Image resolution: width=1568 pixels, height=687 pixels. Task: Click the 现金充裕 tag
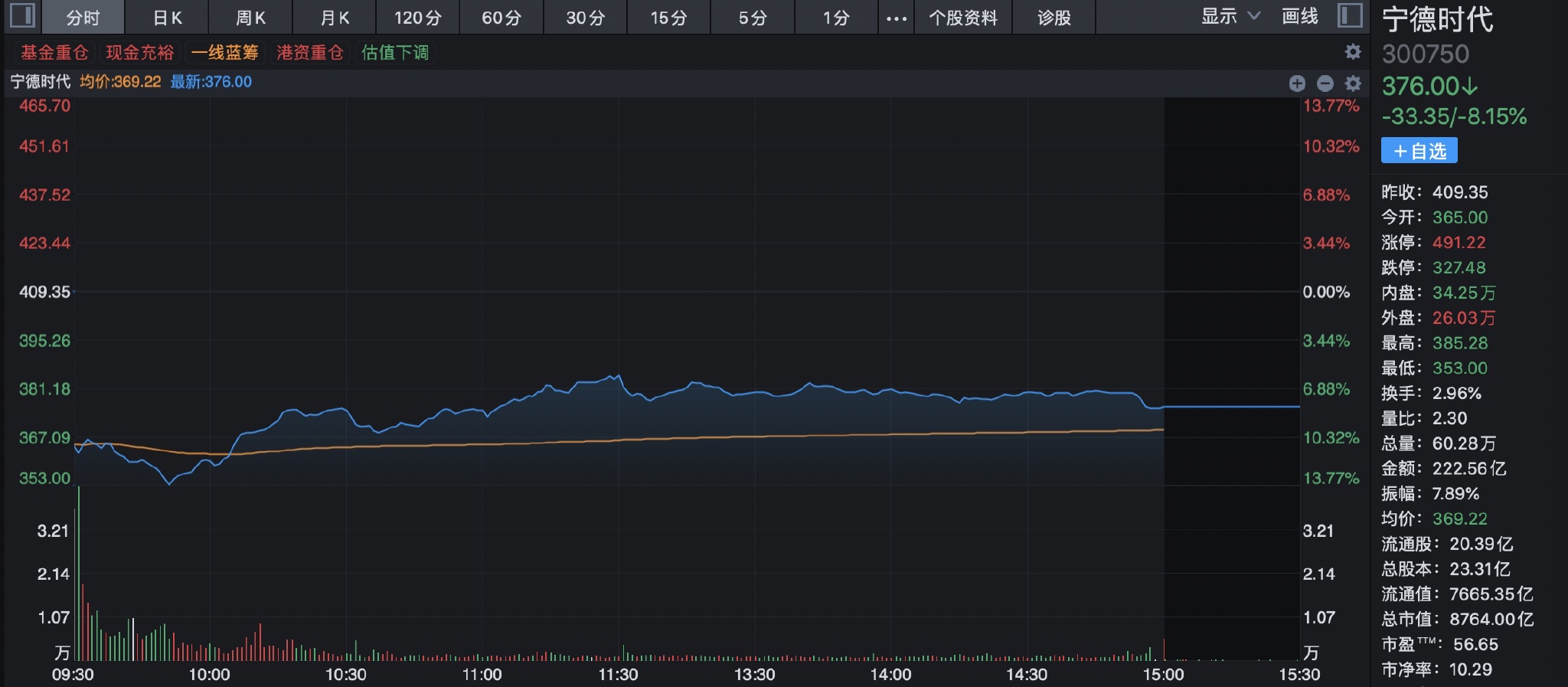pos(140,52)
